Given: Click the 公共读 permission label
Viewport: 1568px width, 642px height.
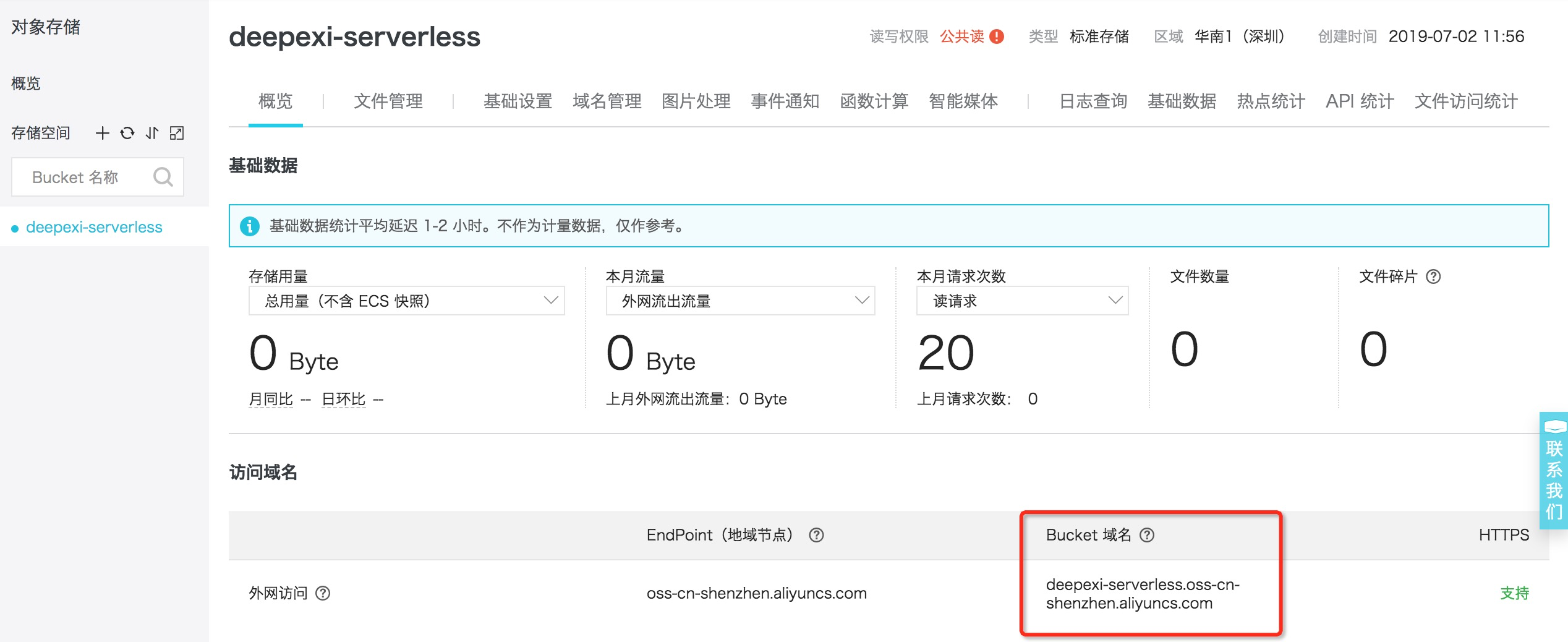Looking at the screenshot, I should [962, 36].
